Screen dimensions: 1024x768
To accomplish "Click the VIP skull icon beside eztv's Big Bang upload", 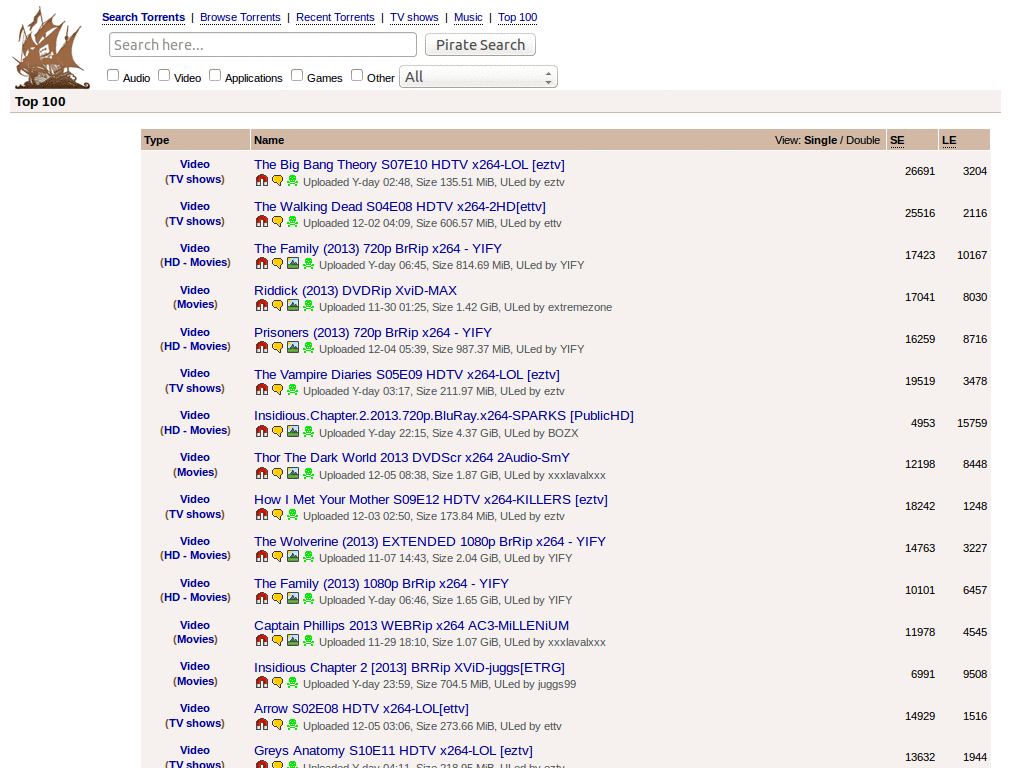I will click(x=293, y=181).
